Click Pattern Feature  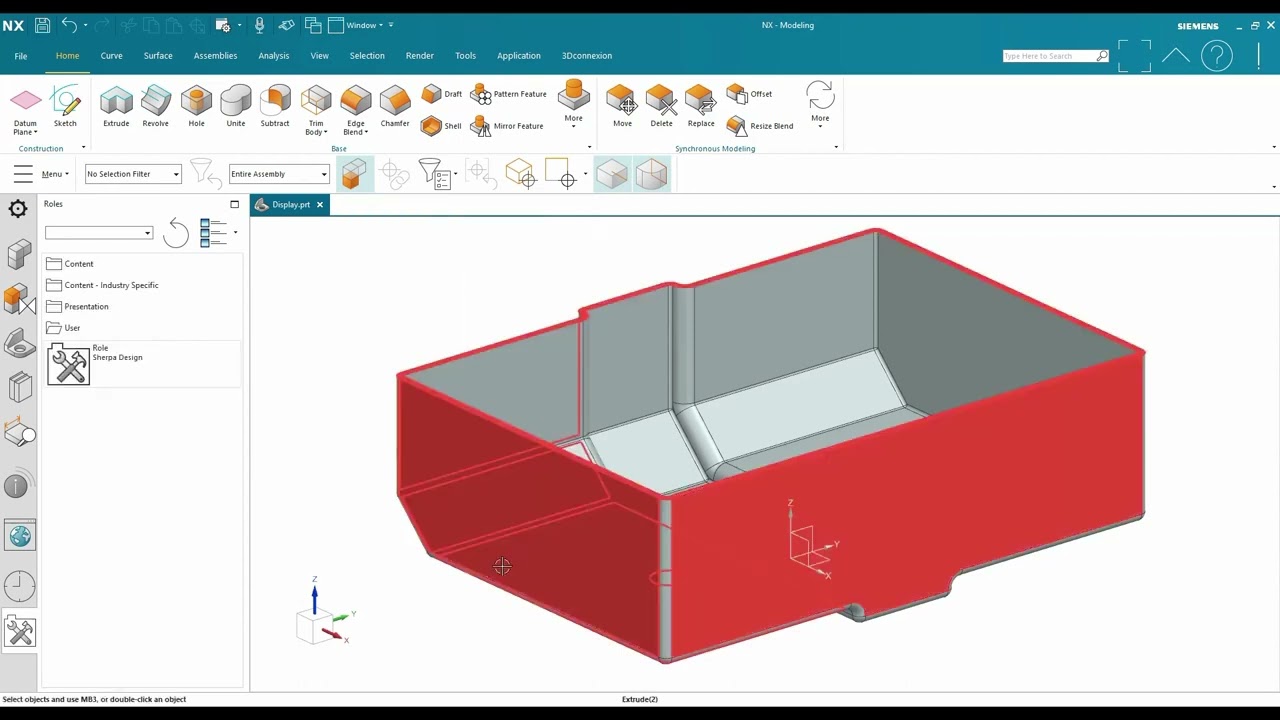[x=509, y=94]
